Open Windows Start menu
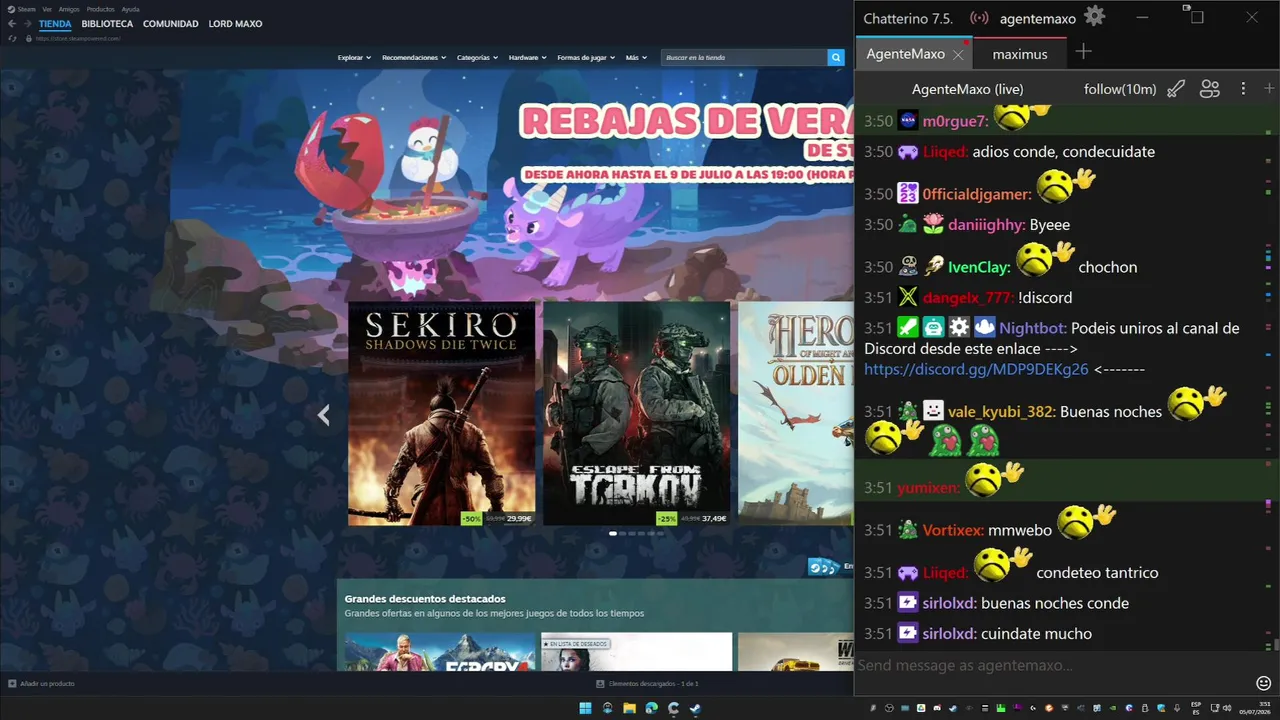The width and height of the screenshot is (1280, 720). pyautogui.click(x=585, y=708)
